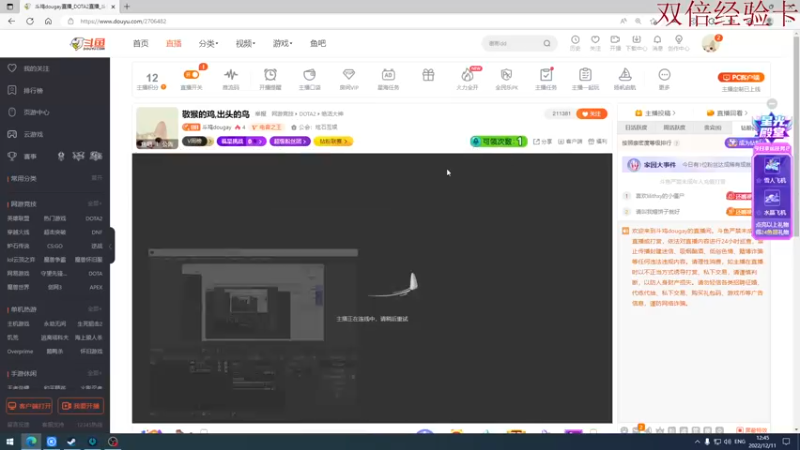Click the 我要开播 button in the sidebar
The width and height of the screenshot is (800, 450).
81,406
